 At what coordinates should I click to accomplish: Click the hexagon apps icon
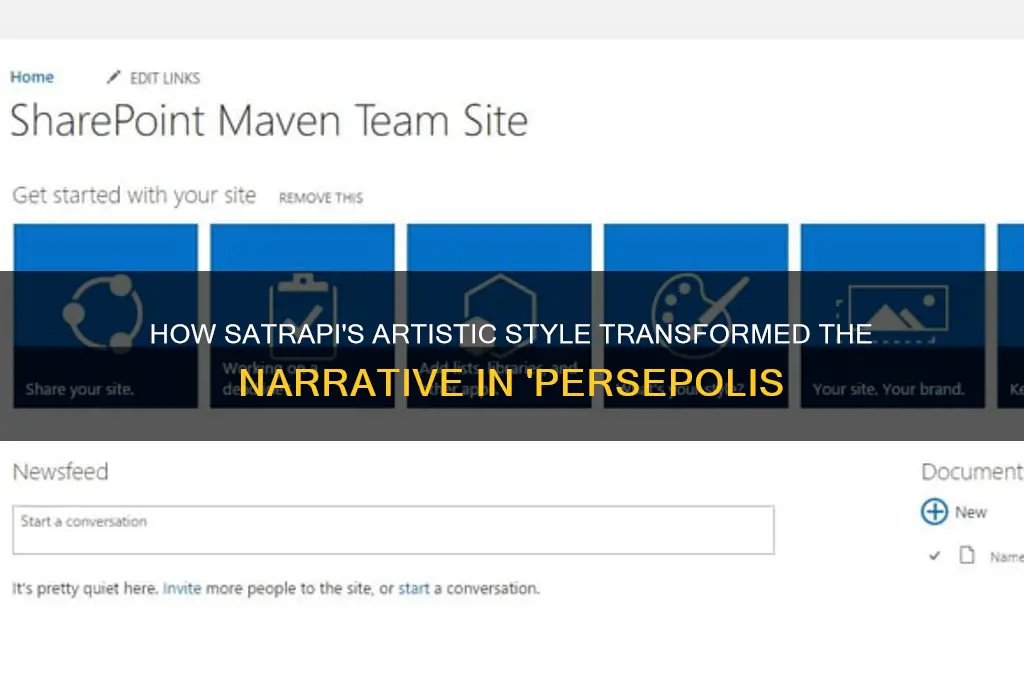pos(500,314)
